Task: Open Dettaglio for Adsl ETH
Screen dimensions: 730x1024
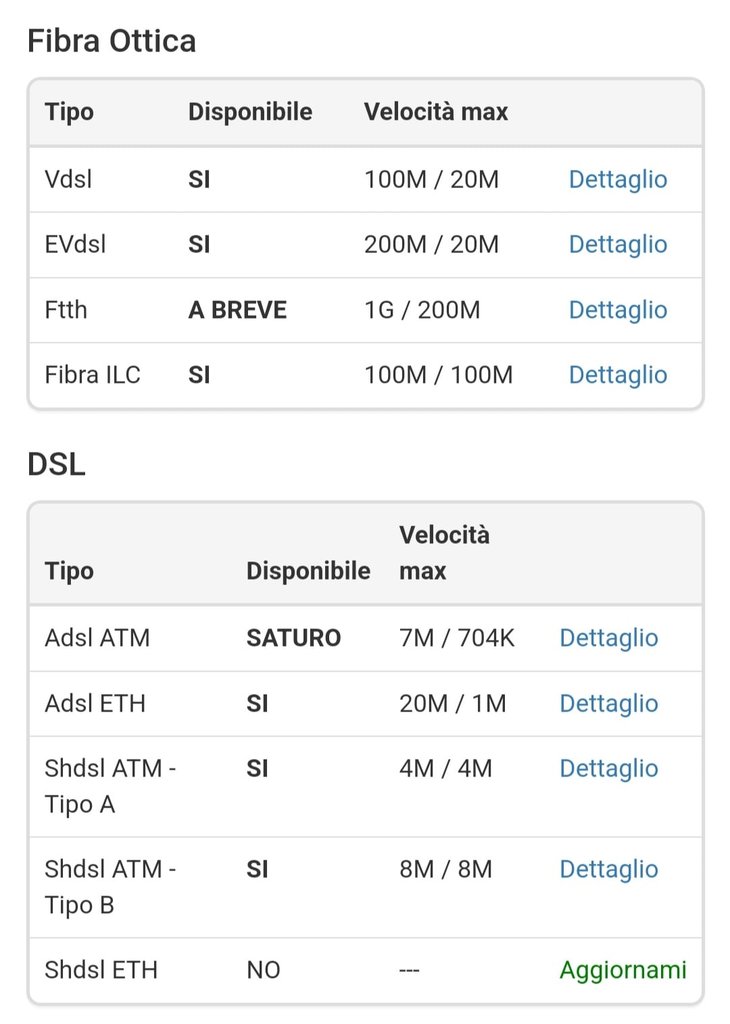Action: click(x=608, y=704)
